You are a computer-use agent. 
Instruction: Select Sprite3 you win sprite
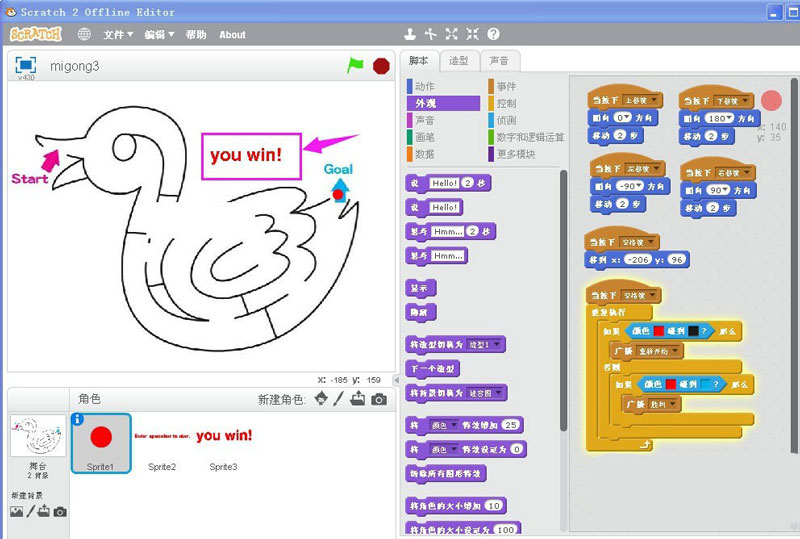point(223,443)
